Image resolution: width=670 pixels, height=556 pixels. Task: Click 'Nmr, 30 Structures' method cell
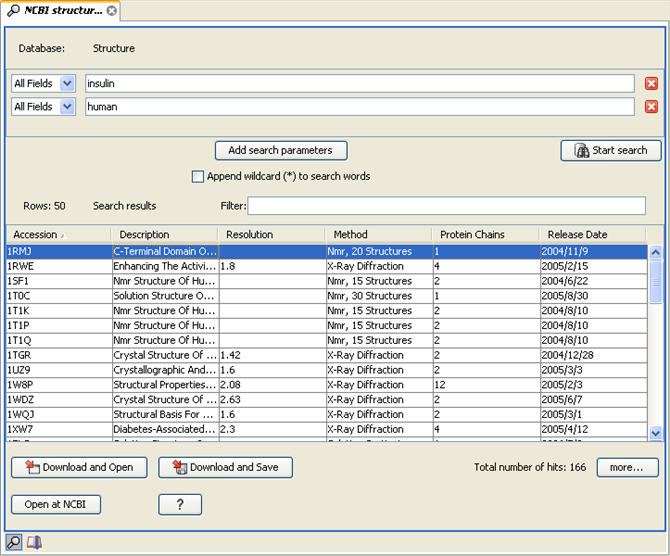tap(379, 296)
